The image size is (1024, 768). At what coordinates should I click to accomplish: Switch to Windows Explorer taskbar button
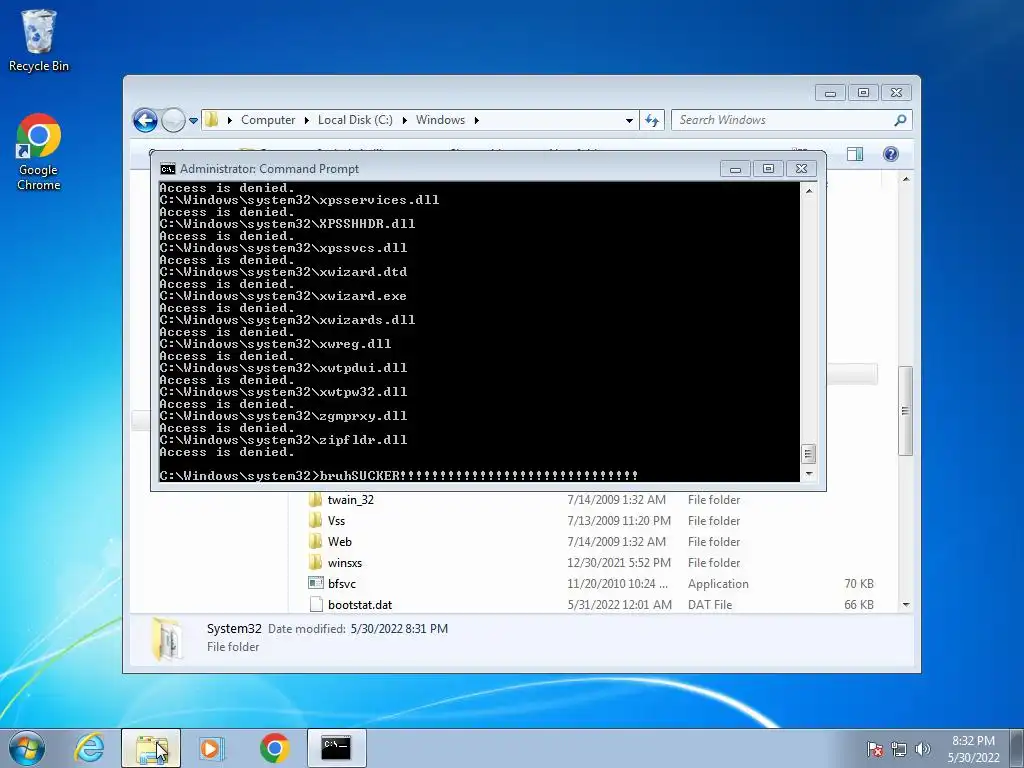[152, 748]
